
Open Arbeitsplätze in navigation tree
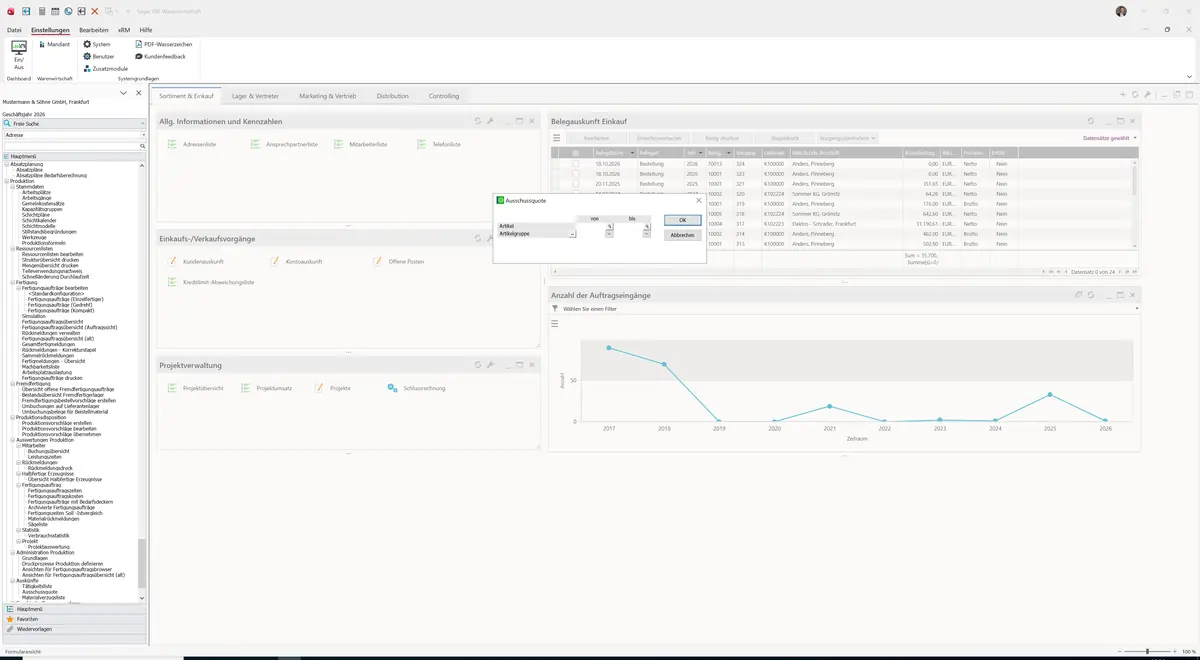coord(36,192)
